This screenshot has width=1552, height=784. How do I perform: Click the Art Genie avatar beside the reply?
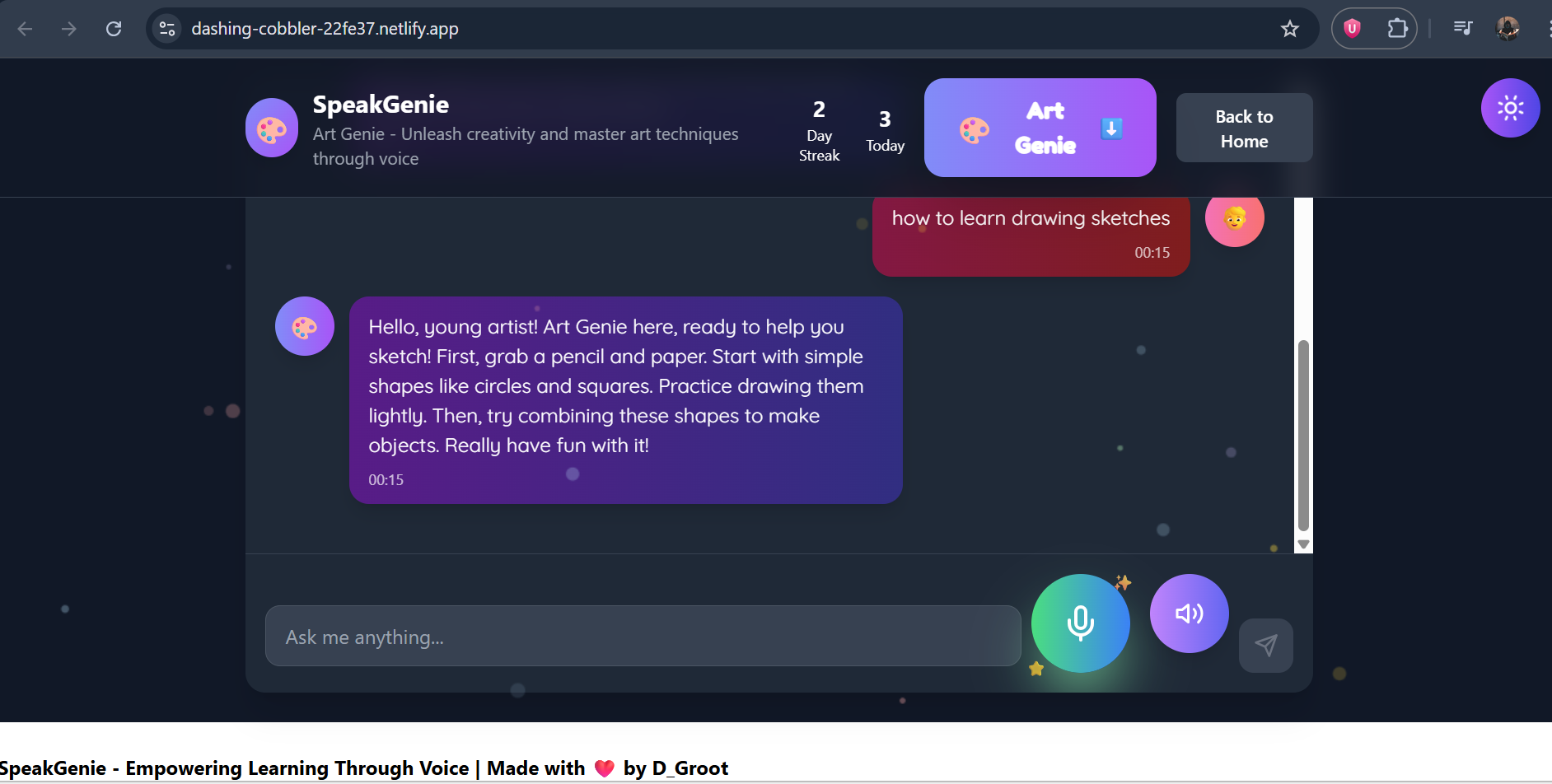305,326
